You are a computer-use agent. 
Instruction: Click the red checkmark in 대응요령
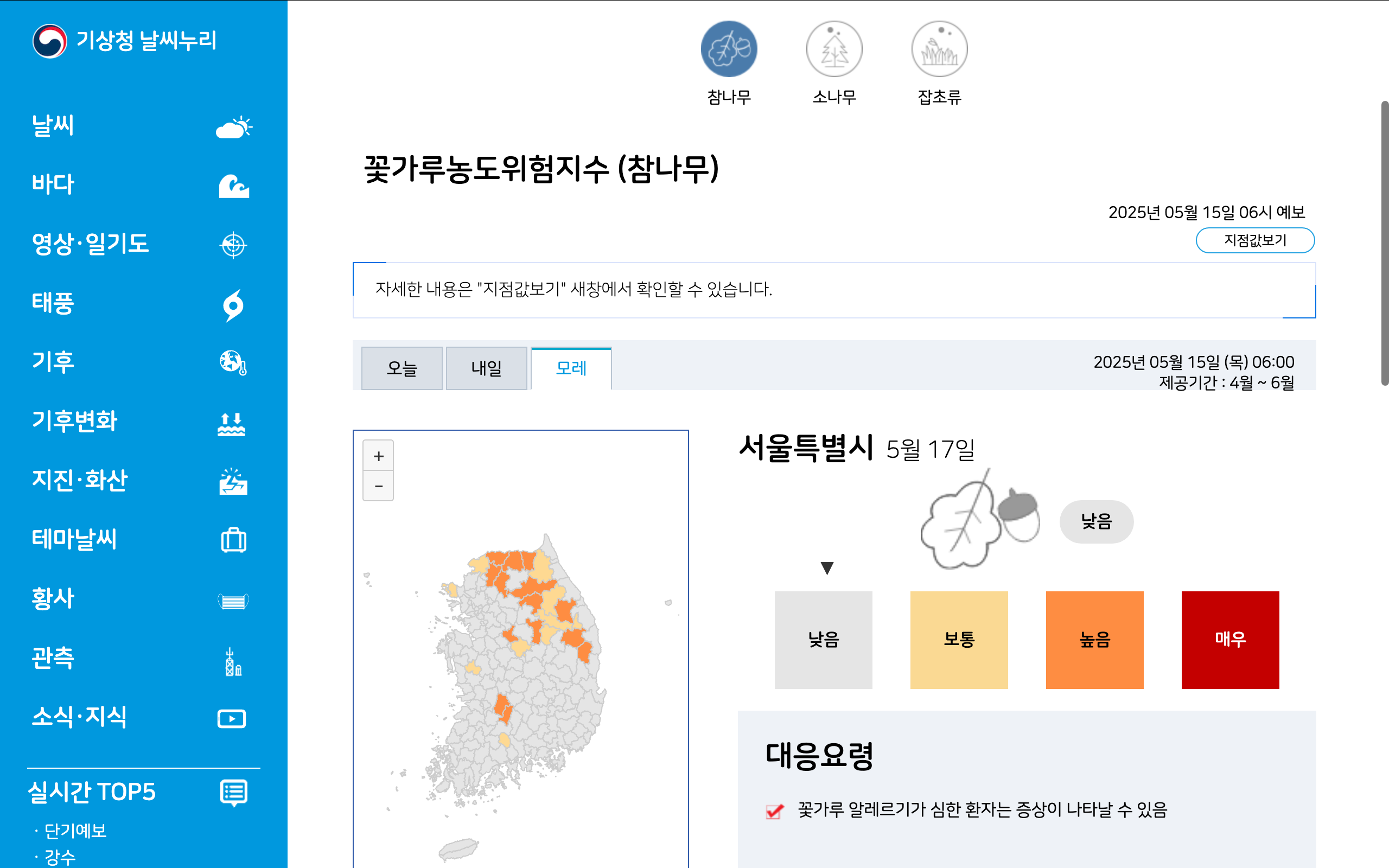(x=774, y=810)
